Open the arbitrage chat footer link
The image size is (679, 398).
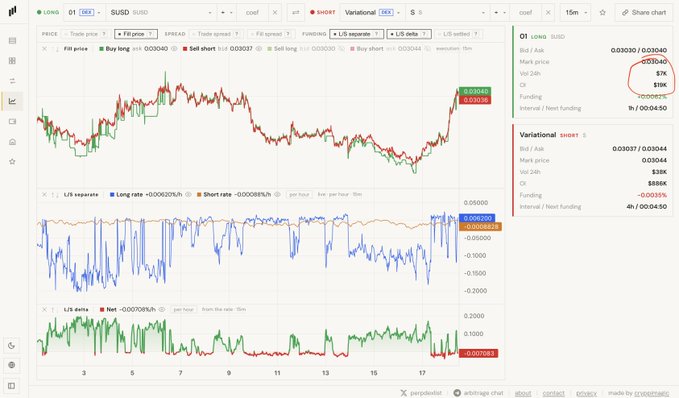tap(483, 393)
